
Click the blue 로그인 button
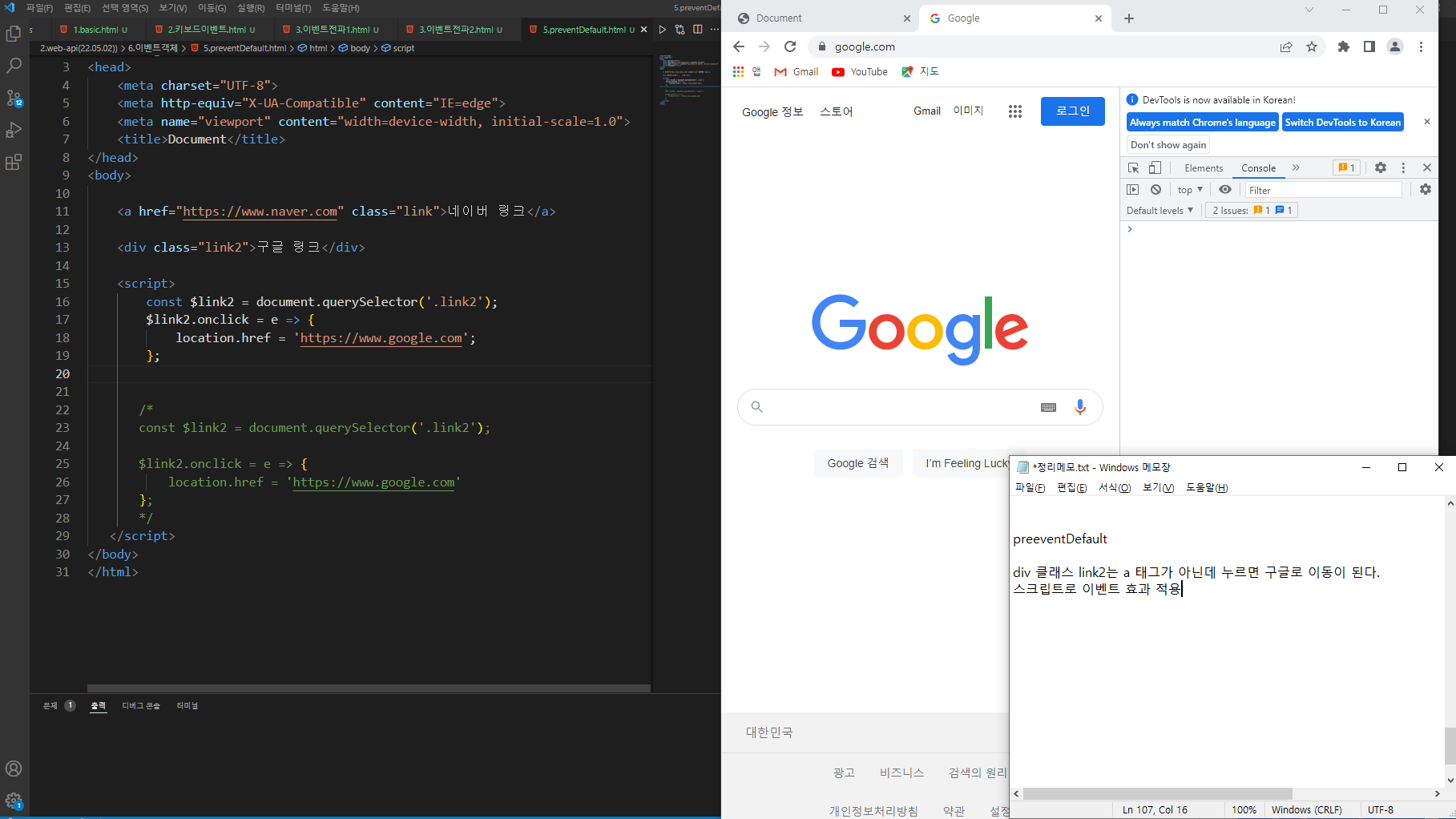tap(1073, 111)
